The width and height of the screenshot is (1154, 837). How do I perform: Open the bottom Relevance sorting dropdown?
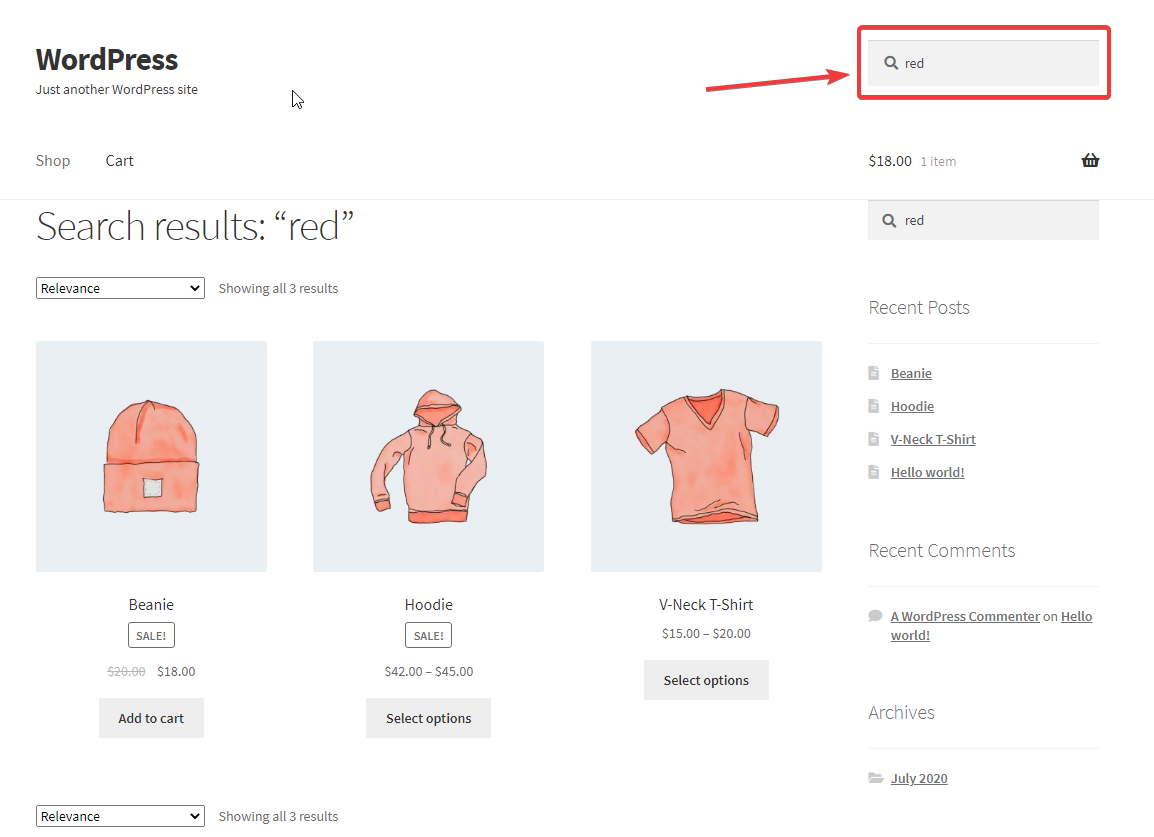(x=120, y=816)
